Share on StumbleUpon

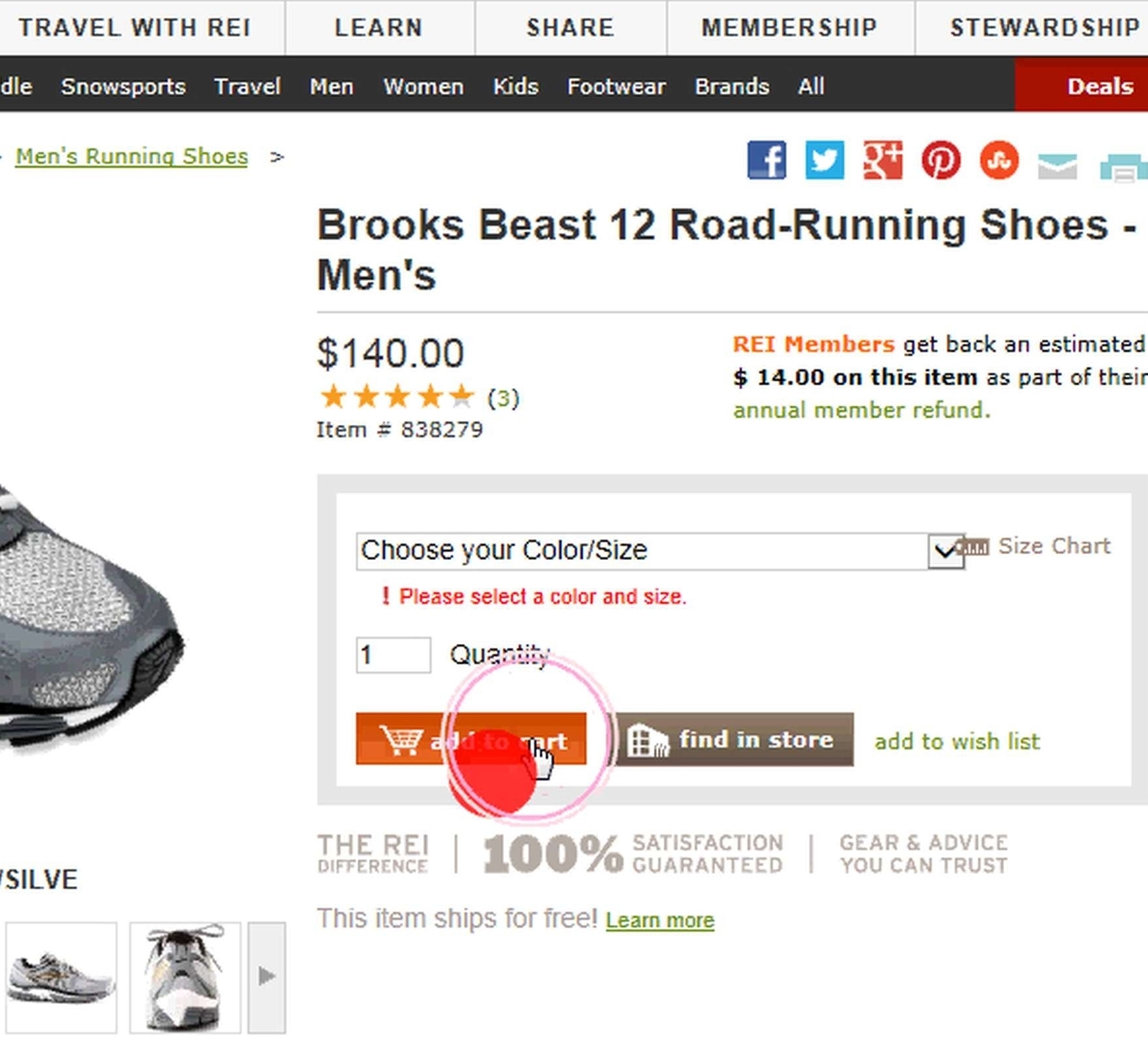click(999, 160)
